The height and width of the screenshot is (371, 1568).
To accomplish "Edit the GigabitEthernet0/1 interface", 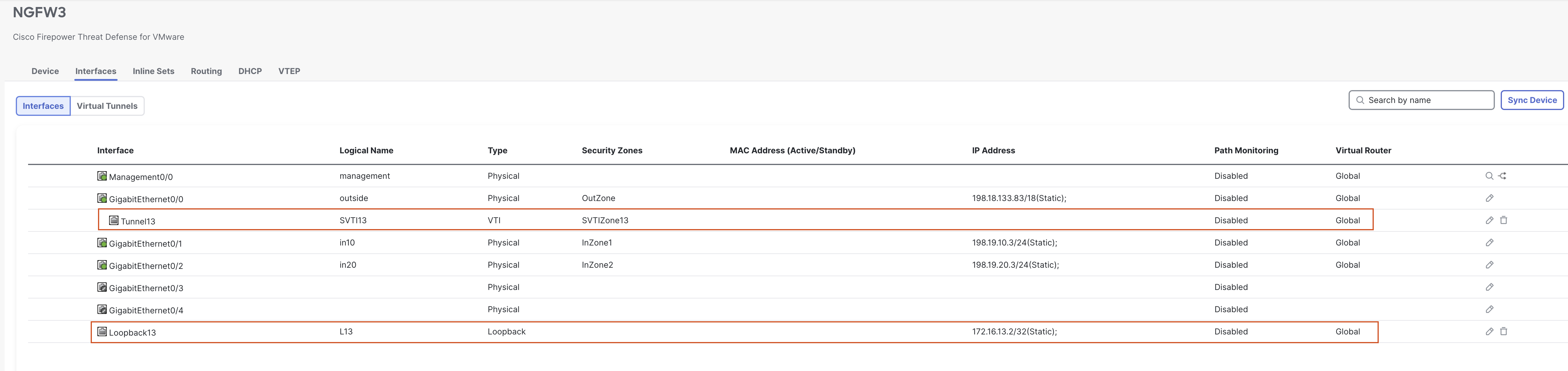I will 1489,243.
